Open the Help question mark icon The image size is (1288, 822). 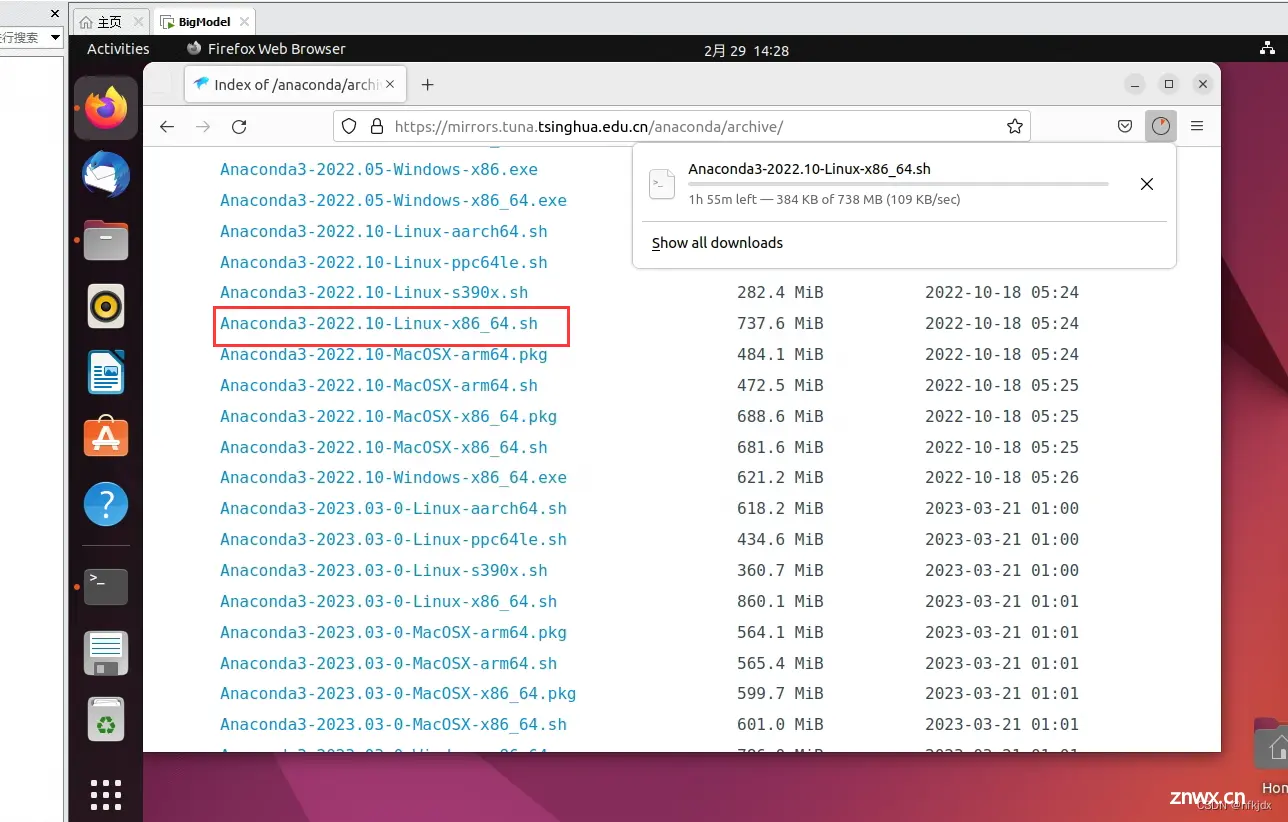point(106,504)
